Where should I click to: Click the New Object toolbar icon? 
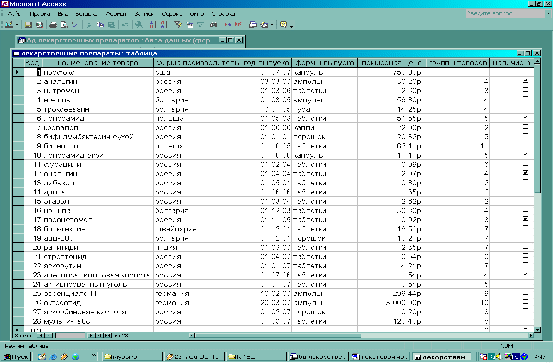pos(264,25)
